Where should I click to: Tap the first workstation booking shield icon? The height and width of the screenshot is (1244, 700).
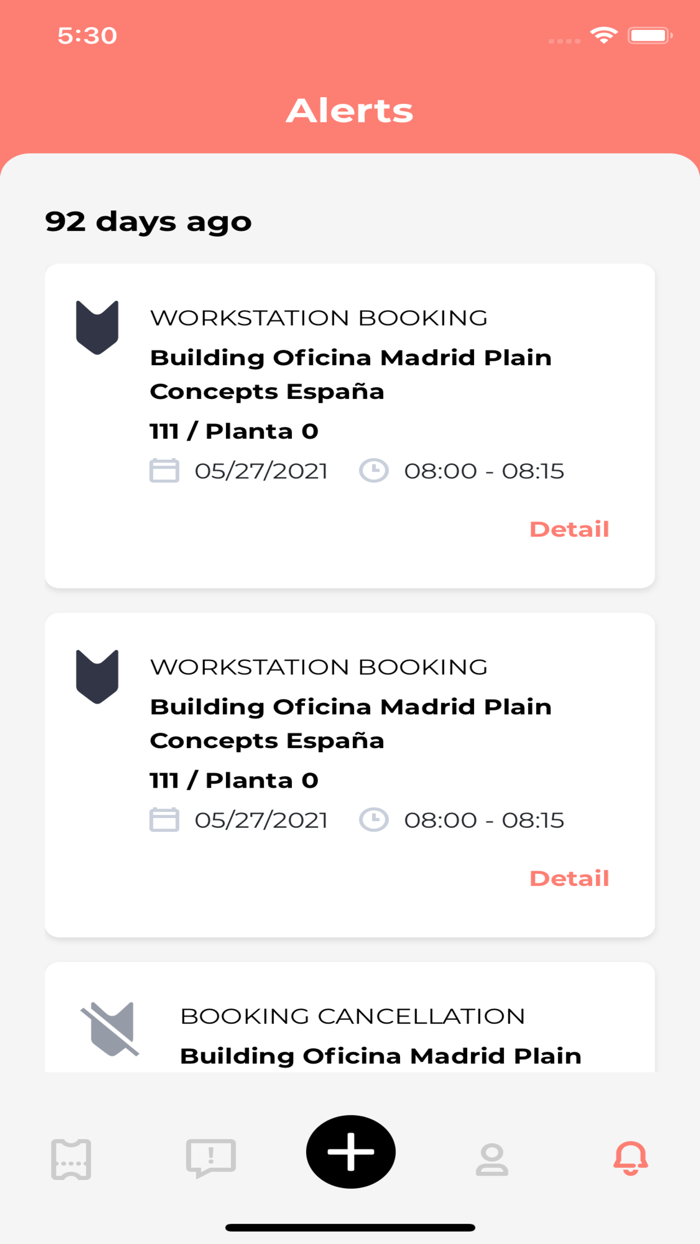click(97, 326)
